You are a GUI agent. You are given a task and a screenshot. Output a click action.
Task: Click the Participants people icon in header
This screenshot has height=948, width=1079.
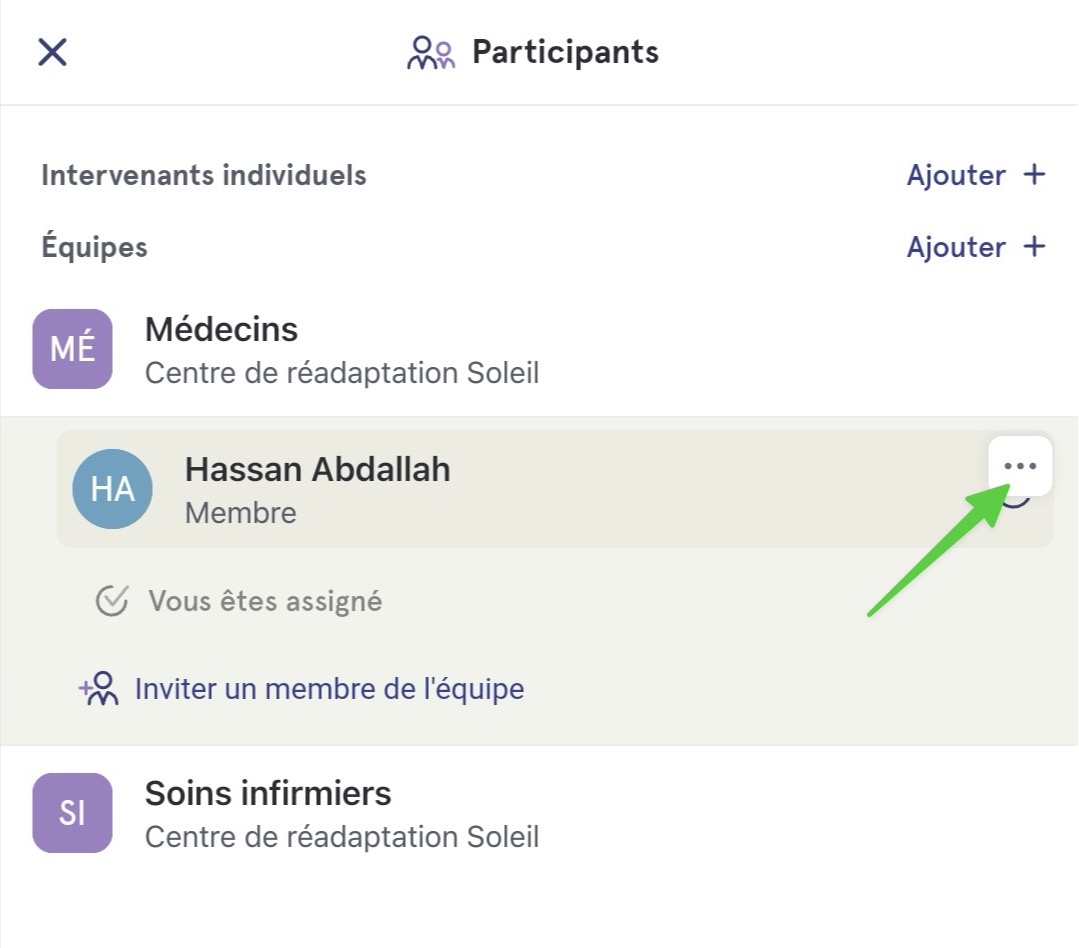431,53
